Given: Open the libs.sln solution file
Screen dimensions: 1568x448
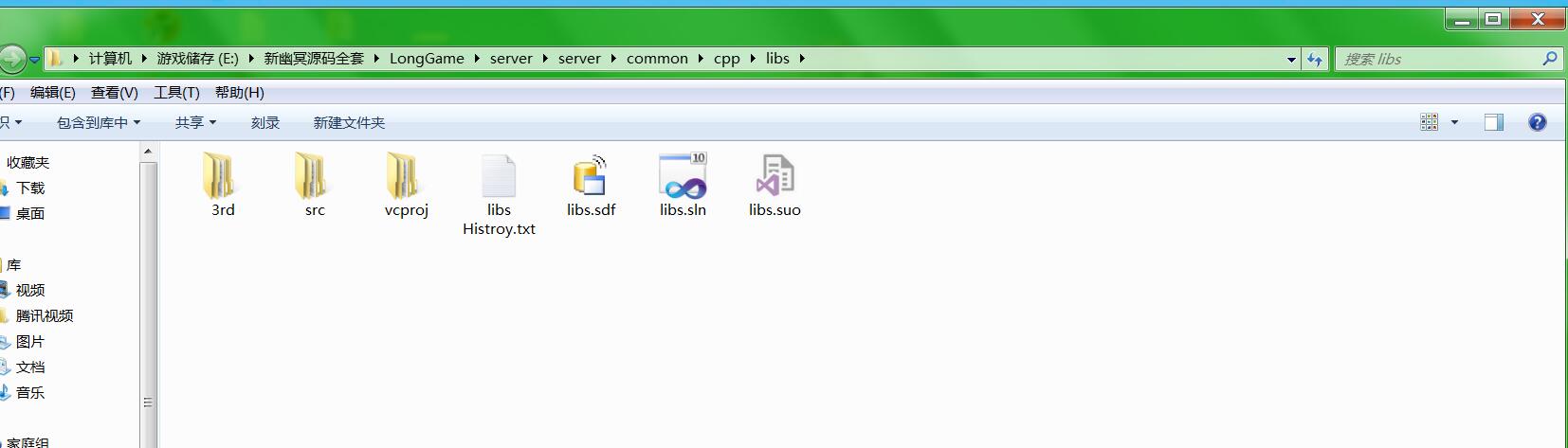Looking at the screenshot, I should pyautogui.click(x=683, y=178).
